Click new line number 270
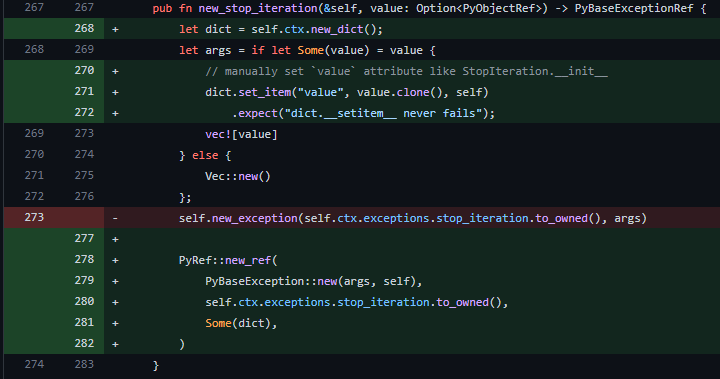 point(84,70)
